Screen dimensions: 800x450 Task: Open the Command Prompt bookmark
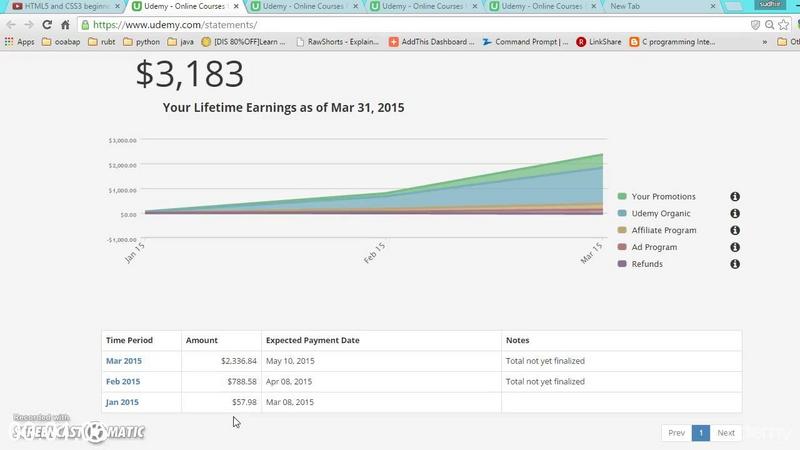tap(526, 42)
